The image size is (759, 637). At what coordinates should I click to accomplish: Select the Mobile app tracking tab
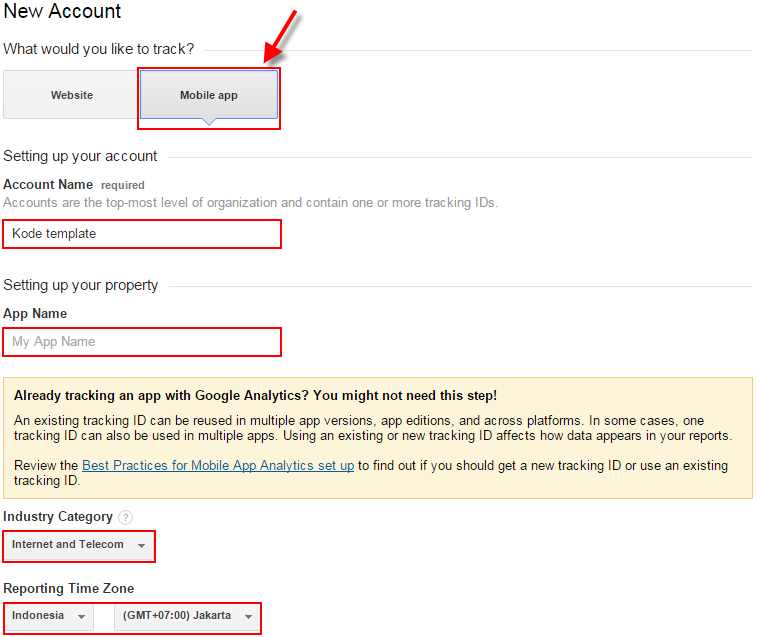(x=209, y=95)
